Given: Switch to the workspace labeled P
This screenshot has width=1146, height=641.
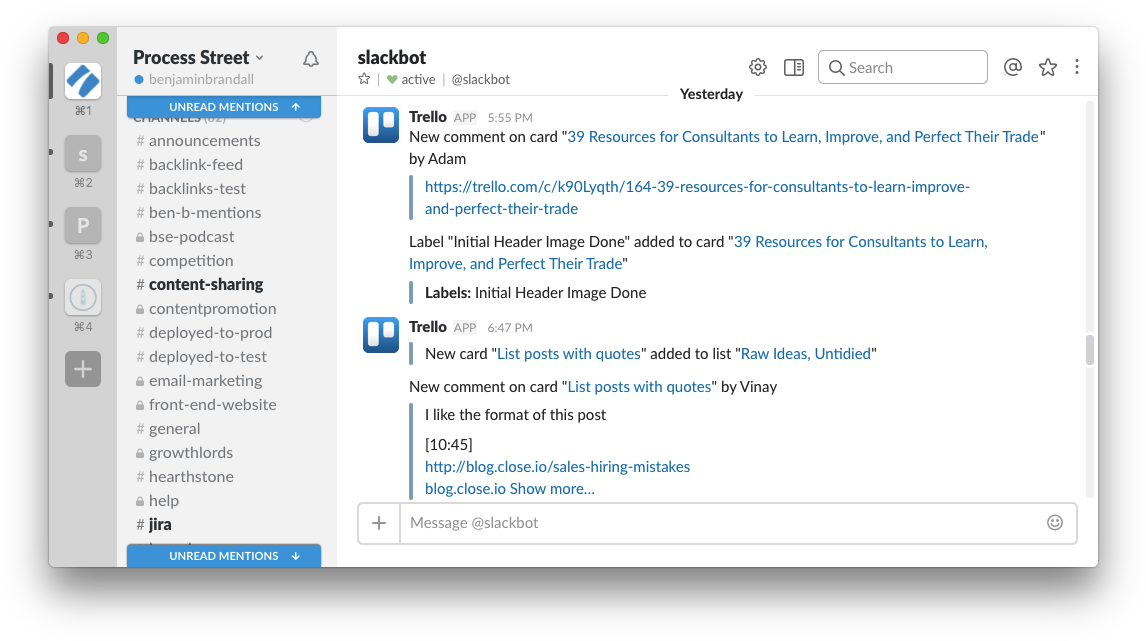Looking at the screenshot, I should pos(83,225).
